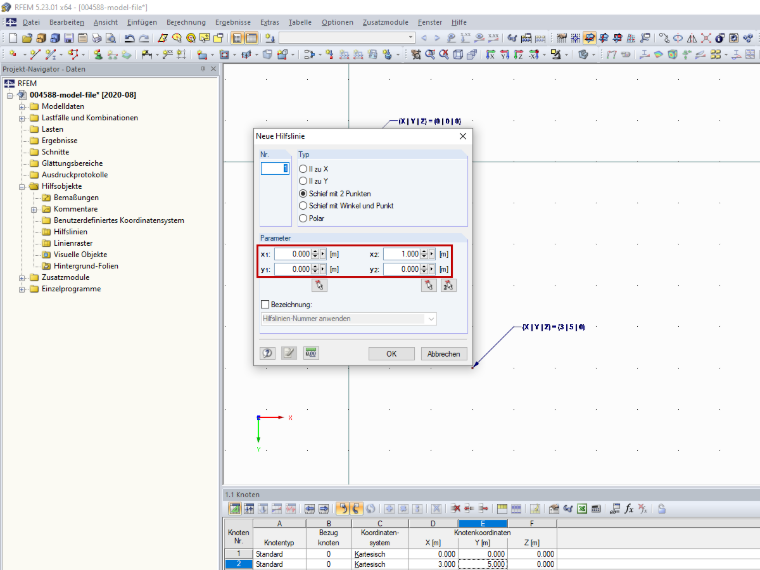Show view in Z direction

(519, 54)
